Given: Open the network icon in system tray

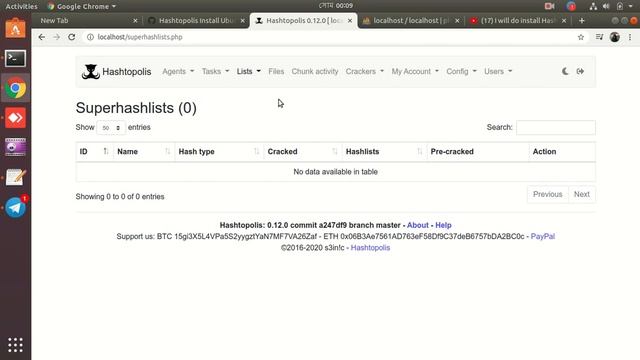Looking at the screenshot, I should pyautogui.click(x=593, y=6).
